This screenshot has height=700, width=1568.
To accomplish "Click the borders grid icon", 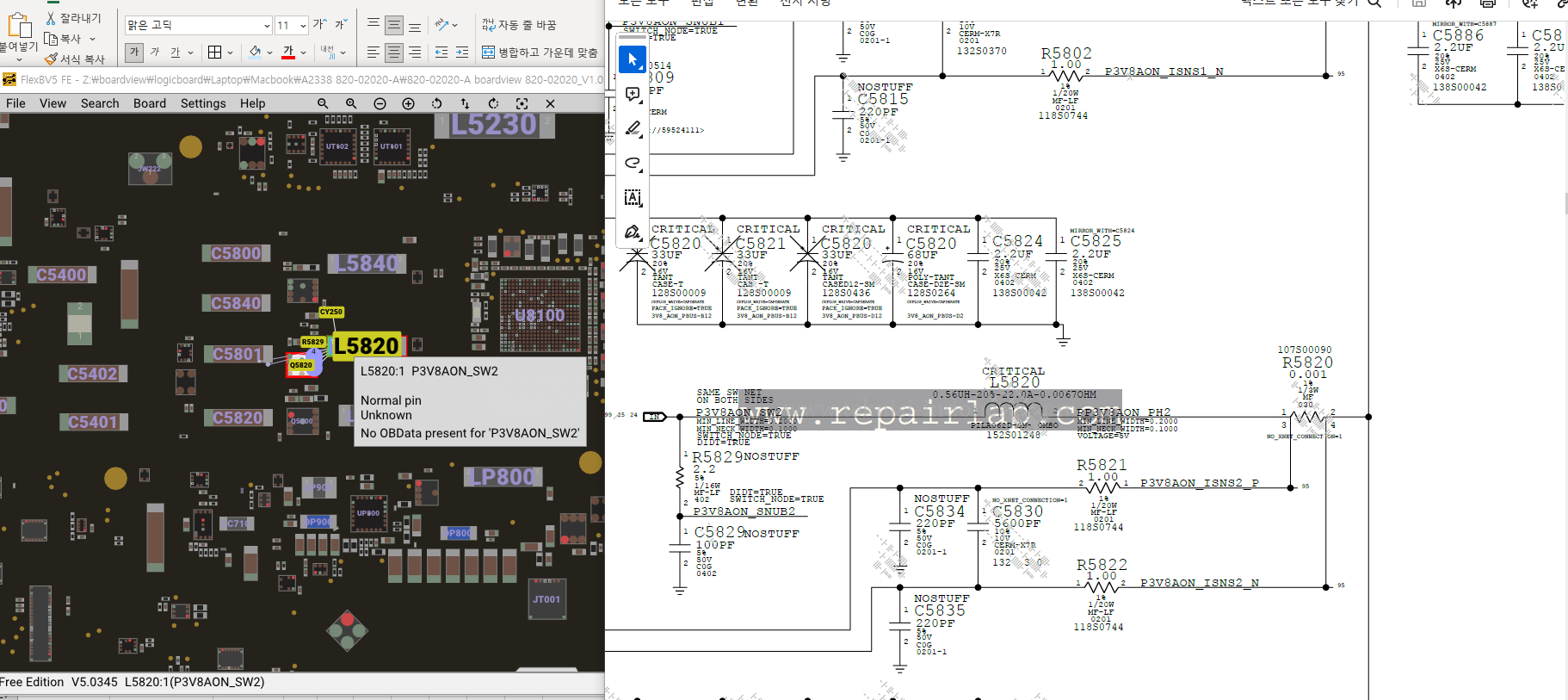I will pyautogui.click(x=215, y=53).
